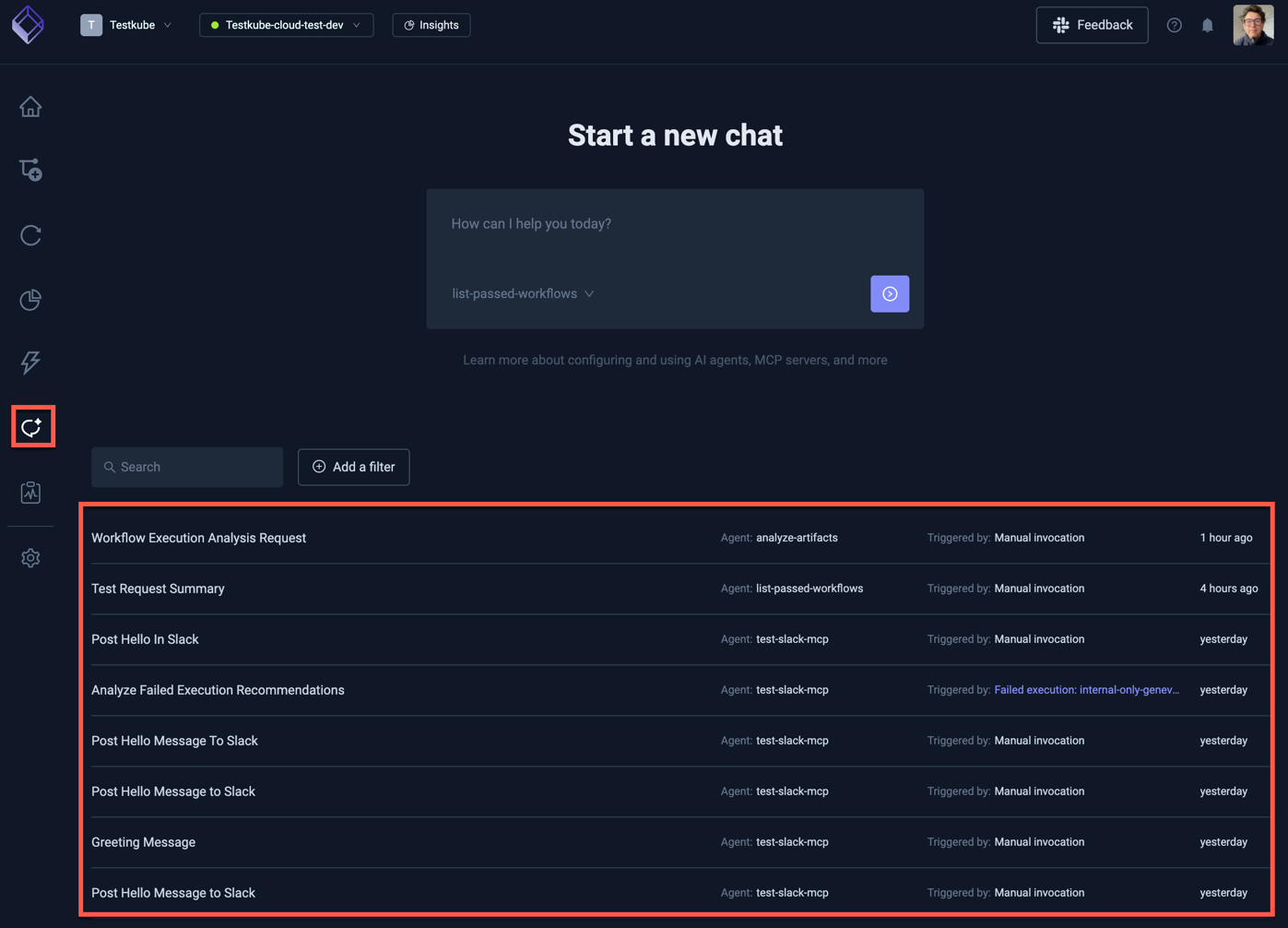1288x928 pixels.
Task: Open the Testkube logo in top corner
Action: point(28,25)
